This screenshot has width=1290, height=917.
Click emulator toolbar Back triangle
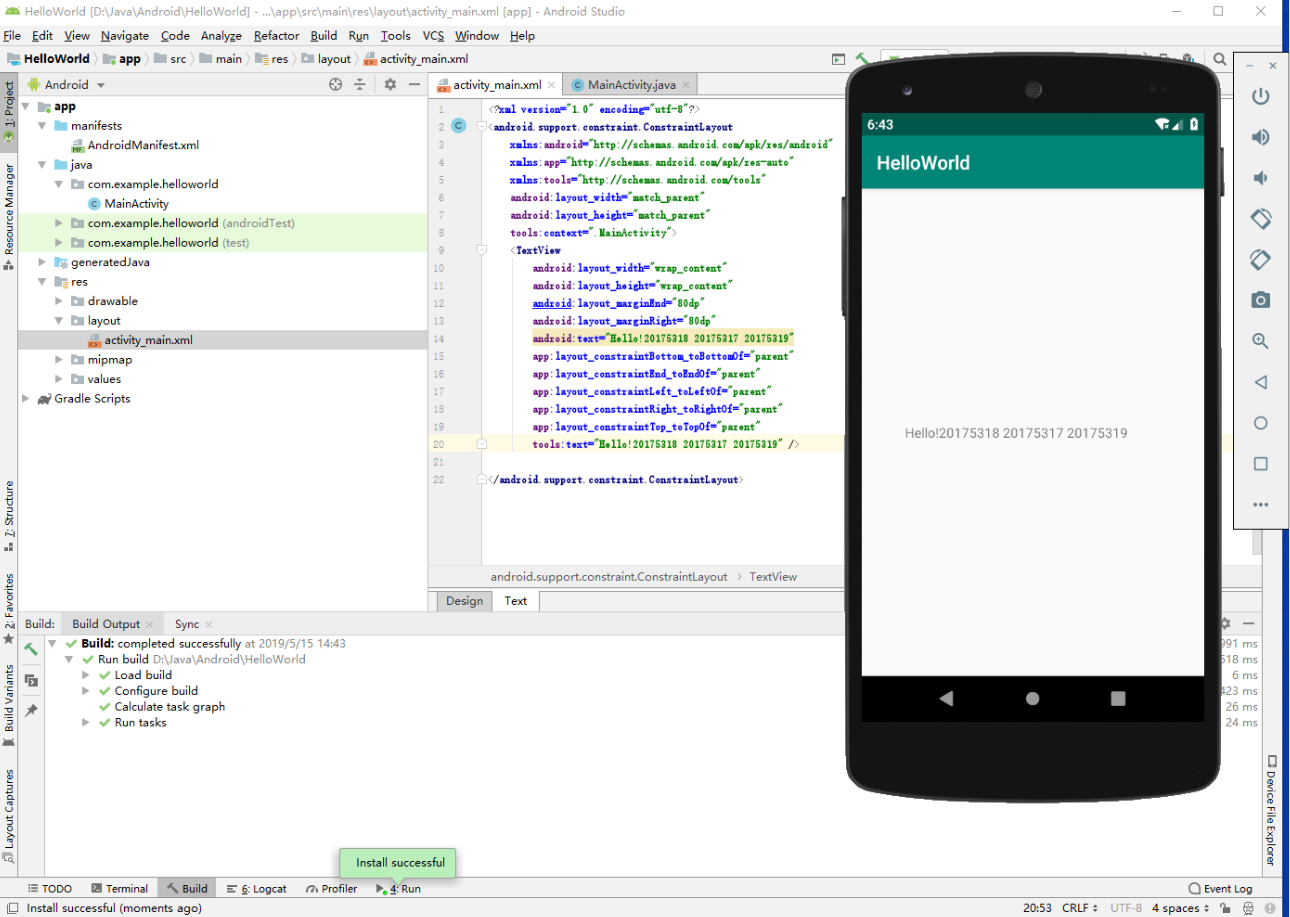1261,382
